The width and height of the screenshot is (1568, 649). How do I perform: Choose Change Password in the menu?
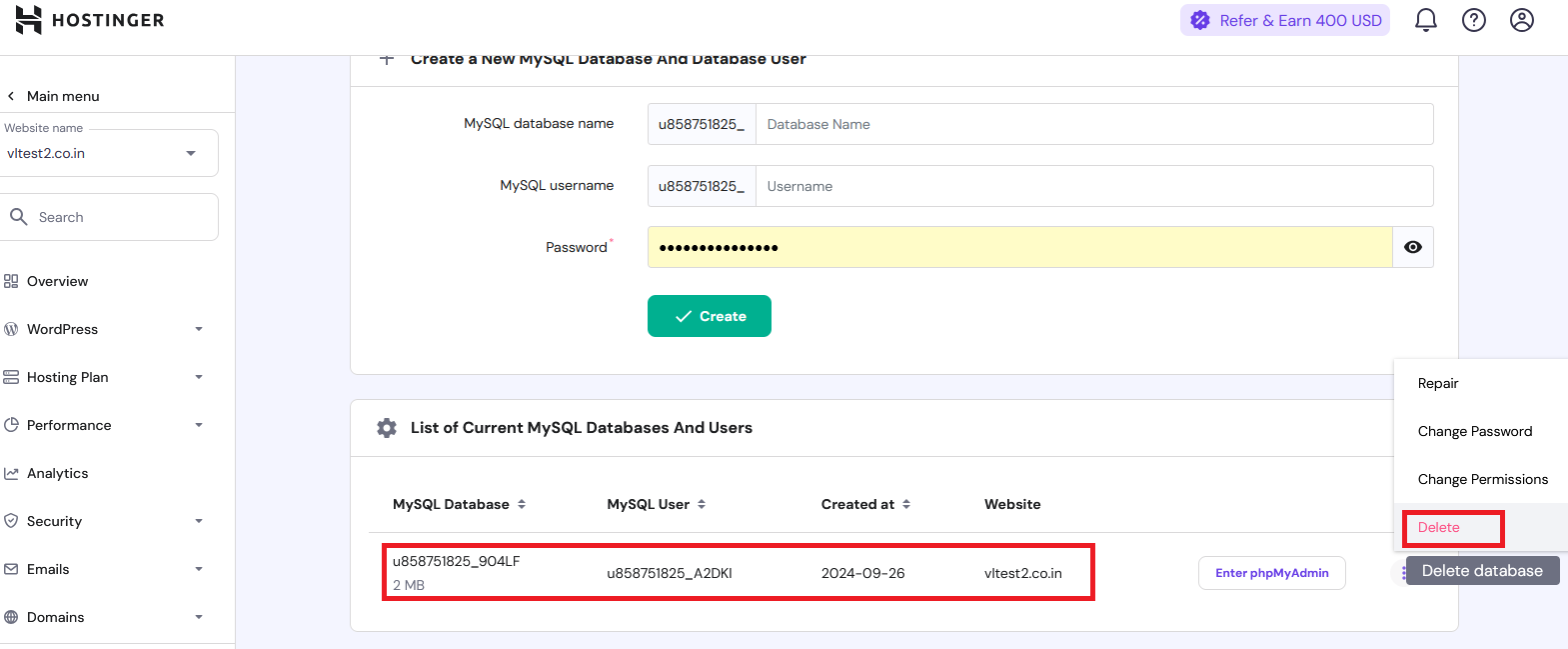[x=1475, y=431]
